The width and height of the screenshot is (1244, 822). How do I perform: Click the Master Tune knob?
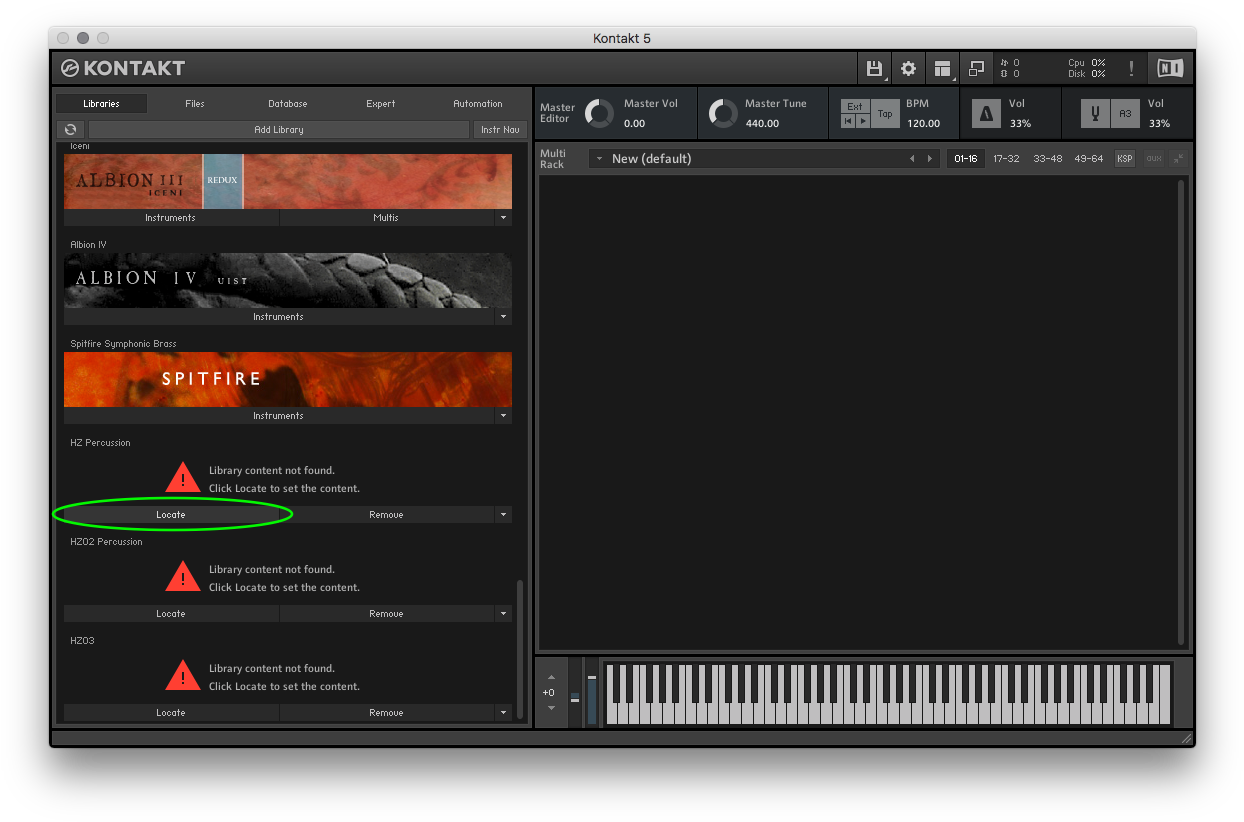[x=722, y=113]
